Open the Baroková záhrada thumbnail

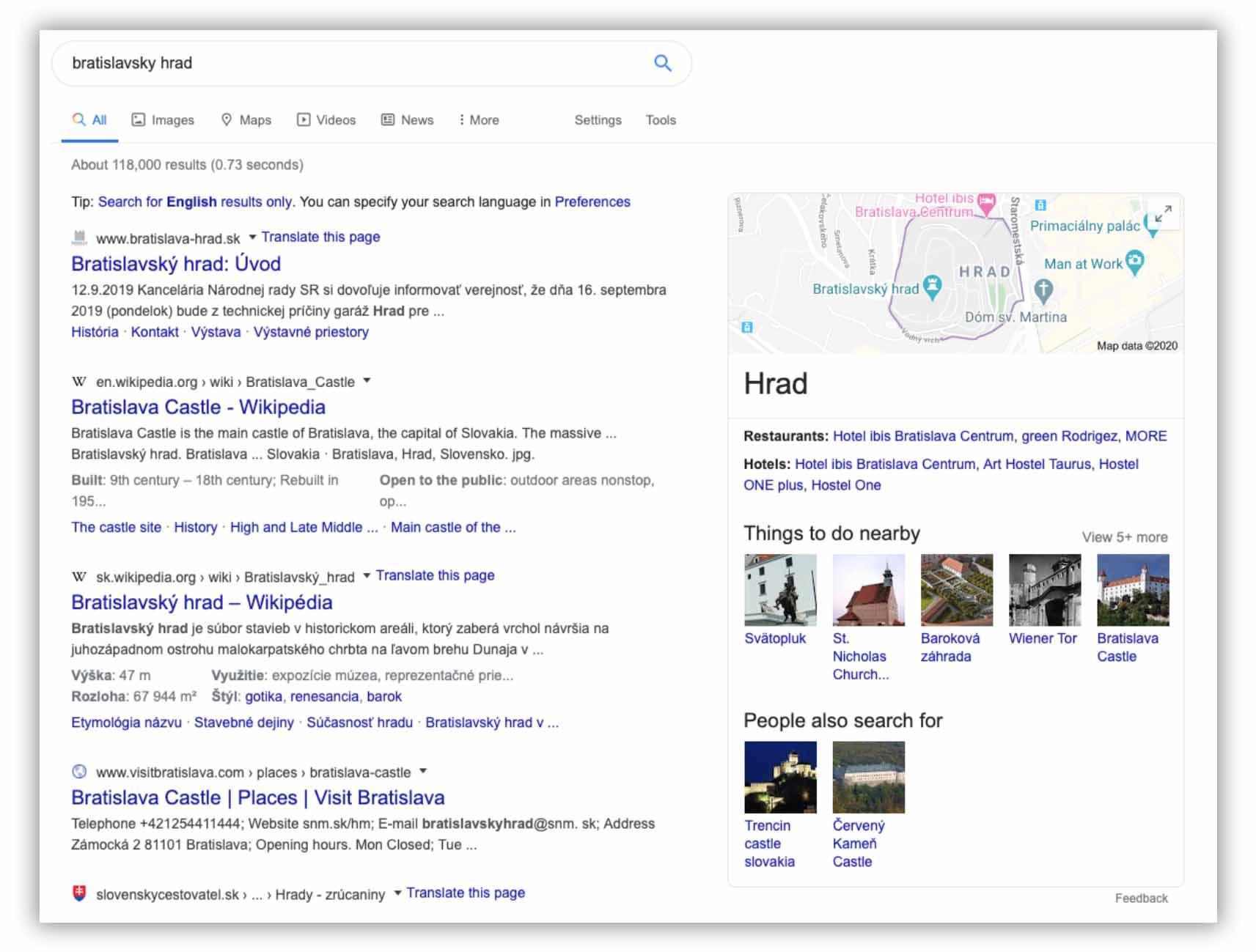pyautogui.click(x=956, y=590)
